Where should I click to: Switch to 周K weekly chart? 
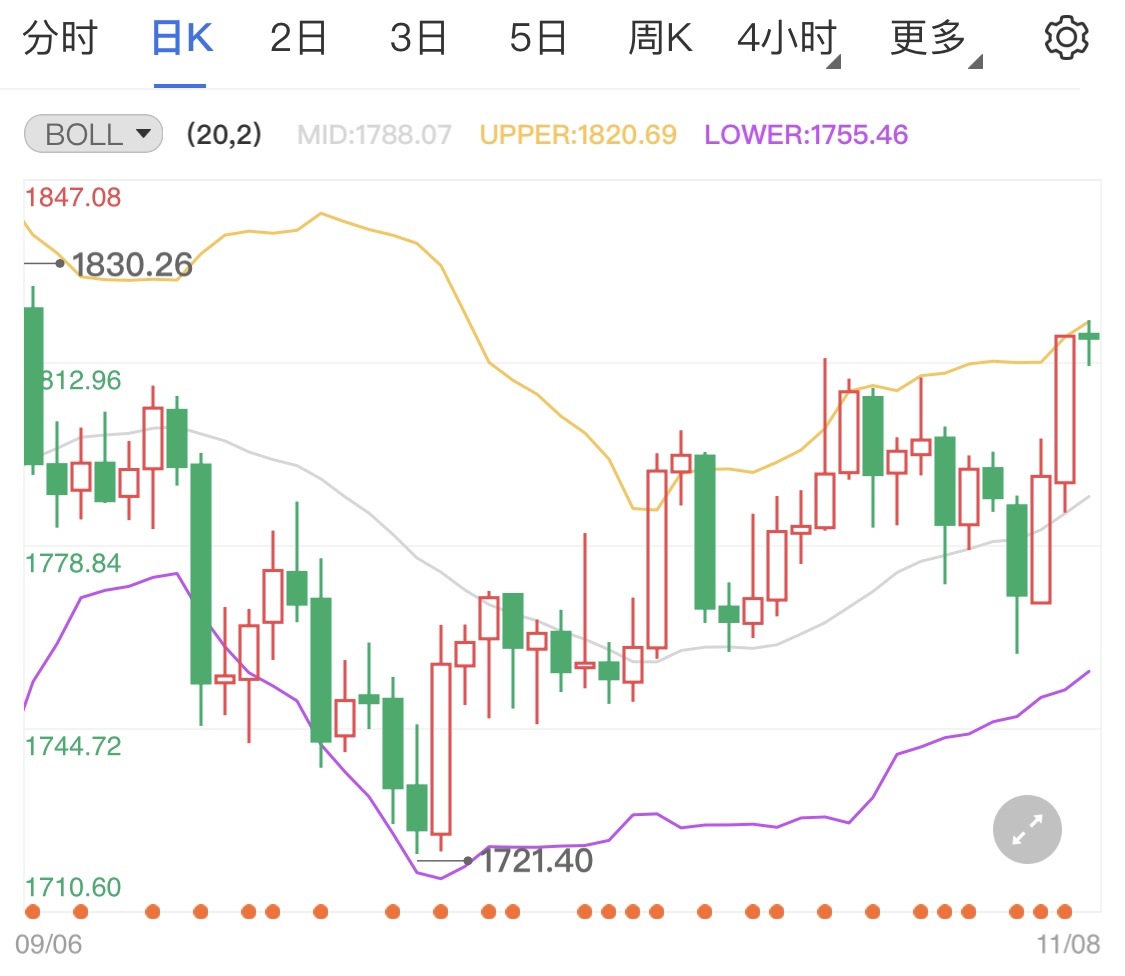(x=660, y=39)
